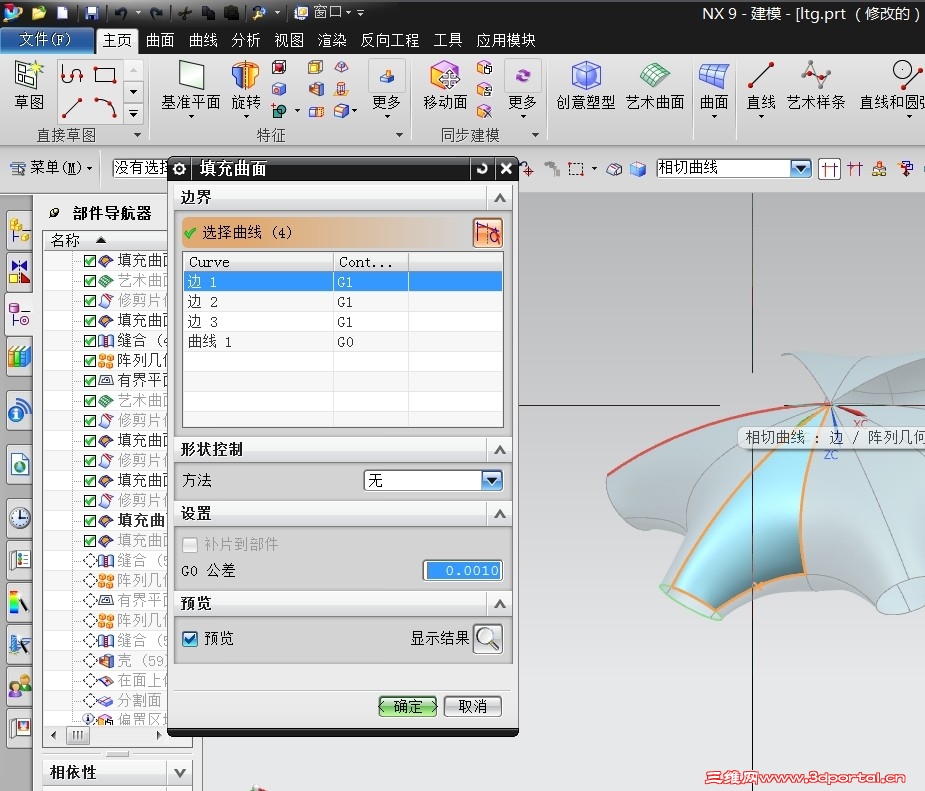This screenshot has height=791, width=925.
Task: Click the G0 公差 value field
Action: pos(463,570)
